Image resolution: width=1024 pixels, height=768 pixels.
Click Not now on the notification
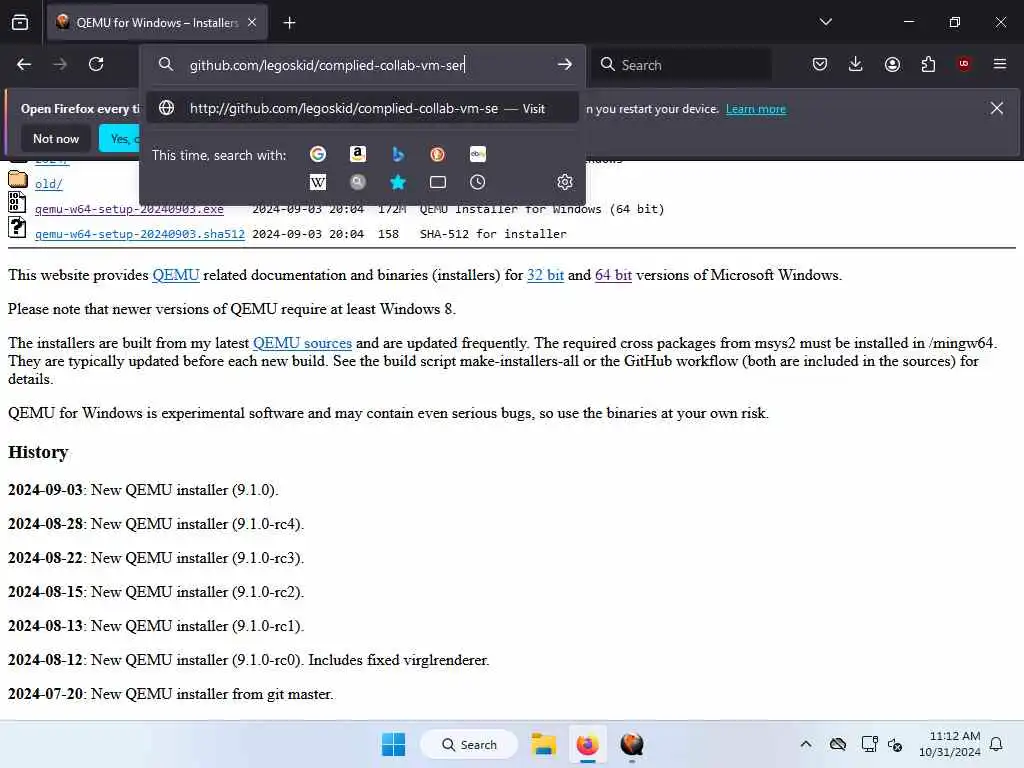tap(56, 138)
